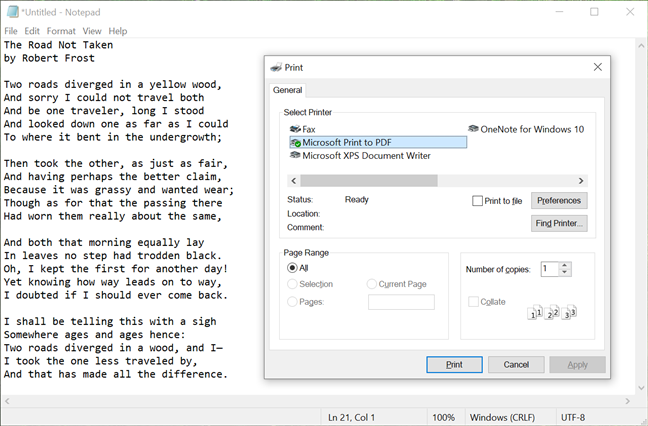The image size is (648, 426).
Task: Click the printer list right scroll arrow
Action: click(x=581, y=181)
